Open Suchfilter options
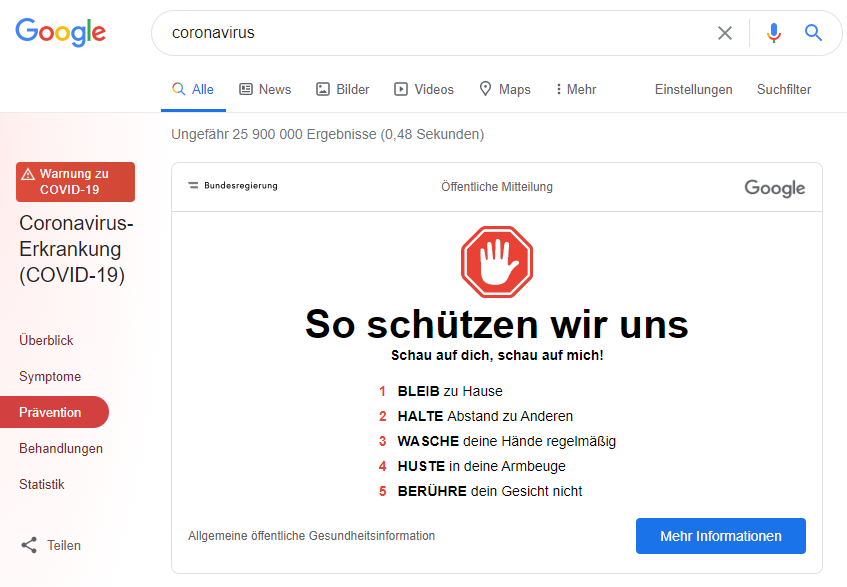Screen dimensions: 847x587 click(x=784, y=89)
